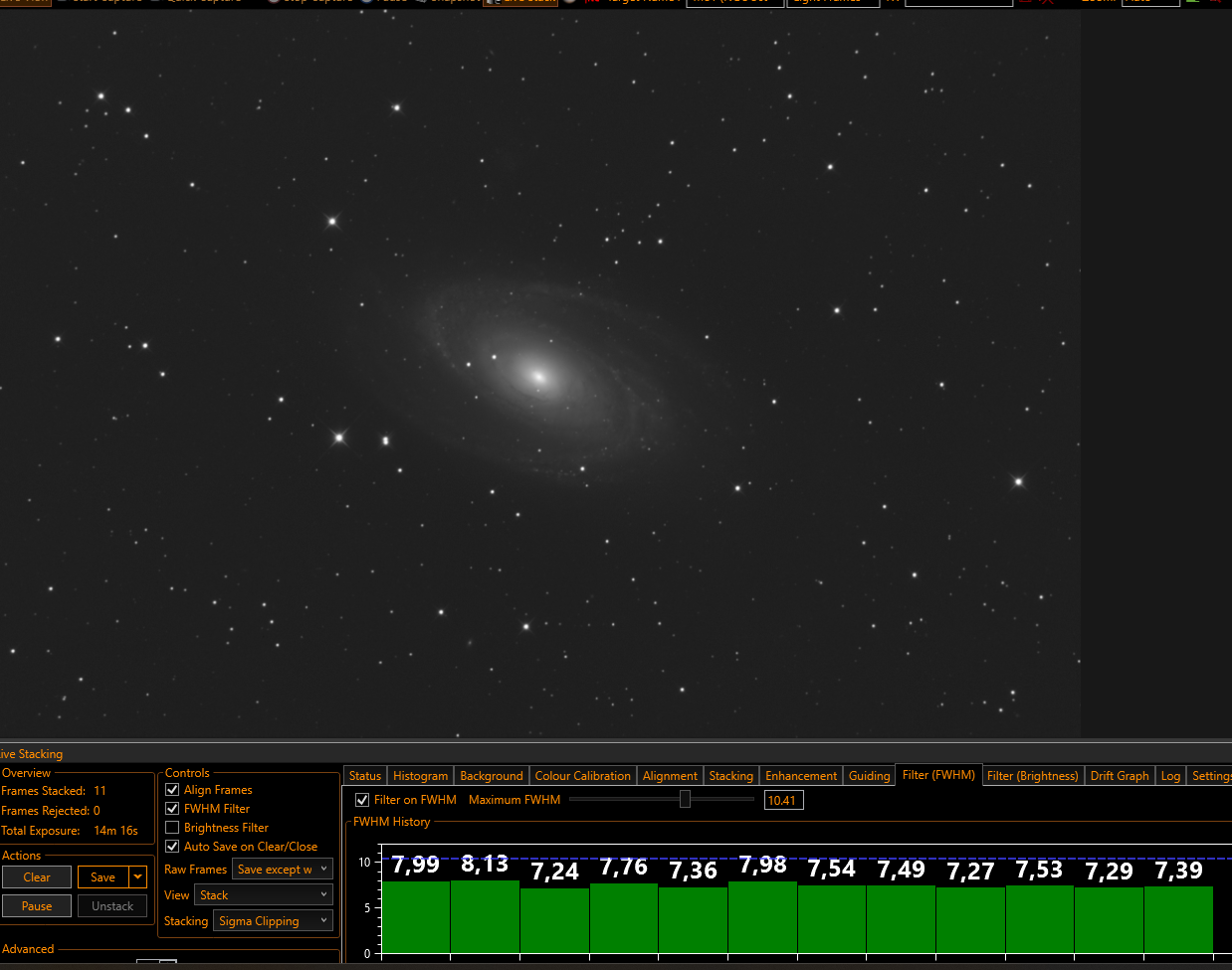This screenshot has width=1232, height=970.
Task: Click the Maximum FWHM label
Action: click(x=514, y=800)
